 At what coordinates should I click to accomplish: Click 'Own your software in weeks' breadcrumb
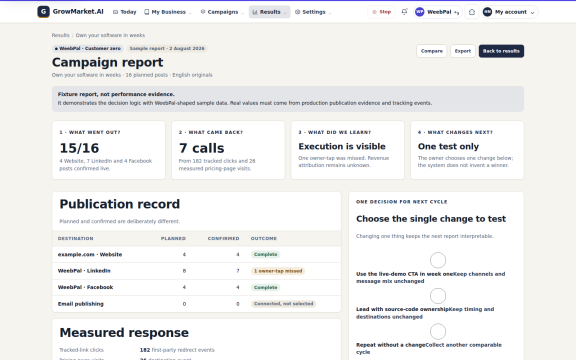[110, 35]
